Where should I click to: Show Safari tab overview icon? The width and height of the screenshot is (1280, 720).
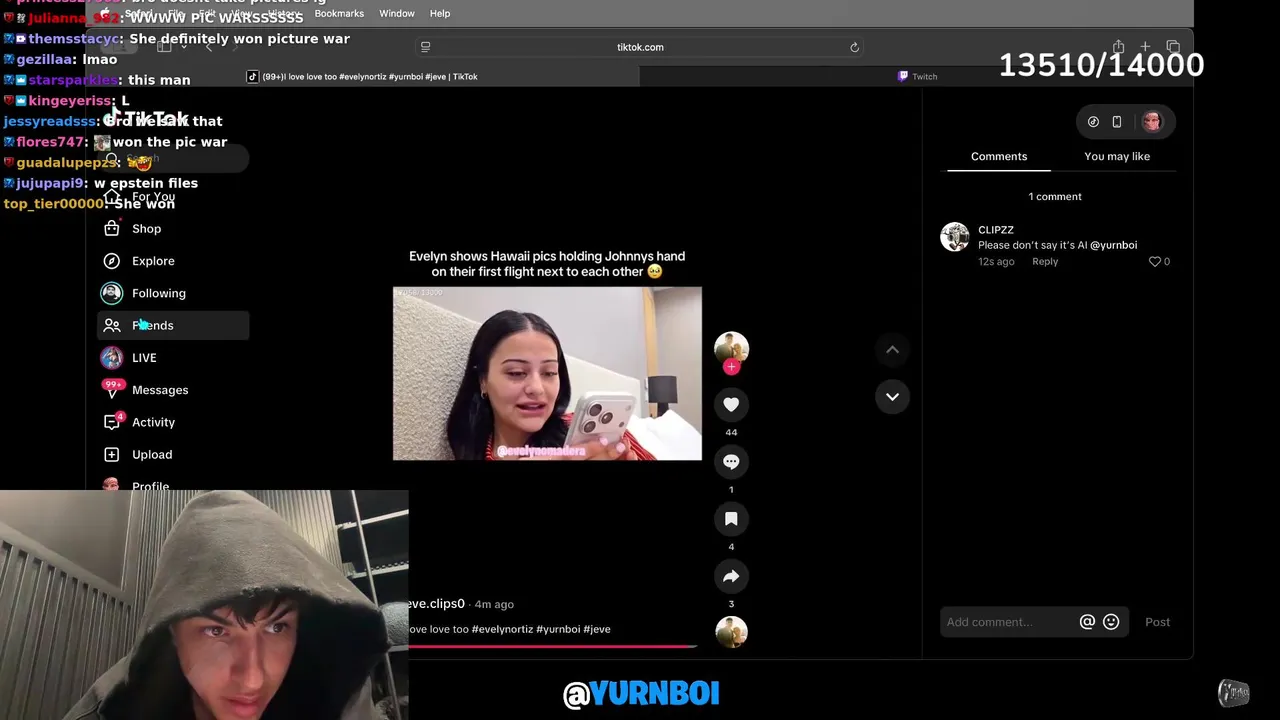[1173, 47]
